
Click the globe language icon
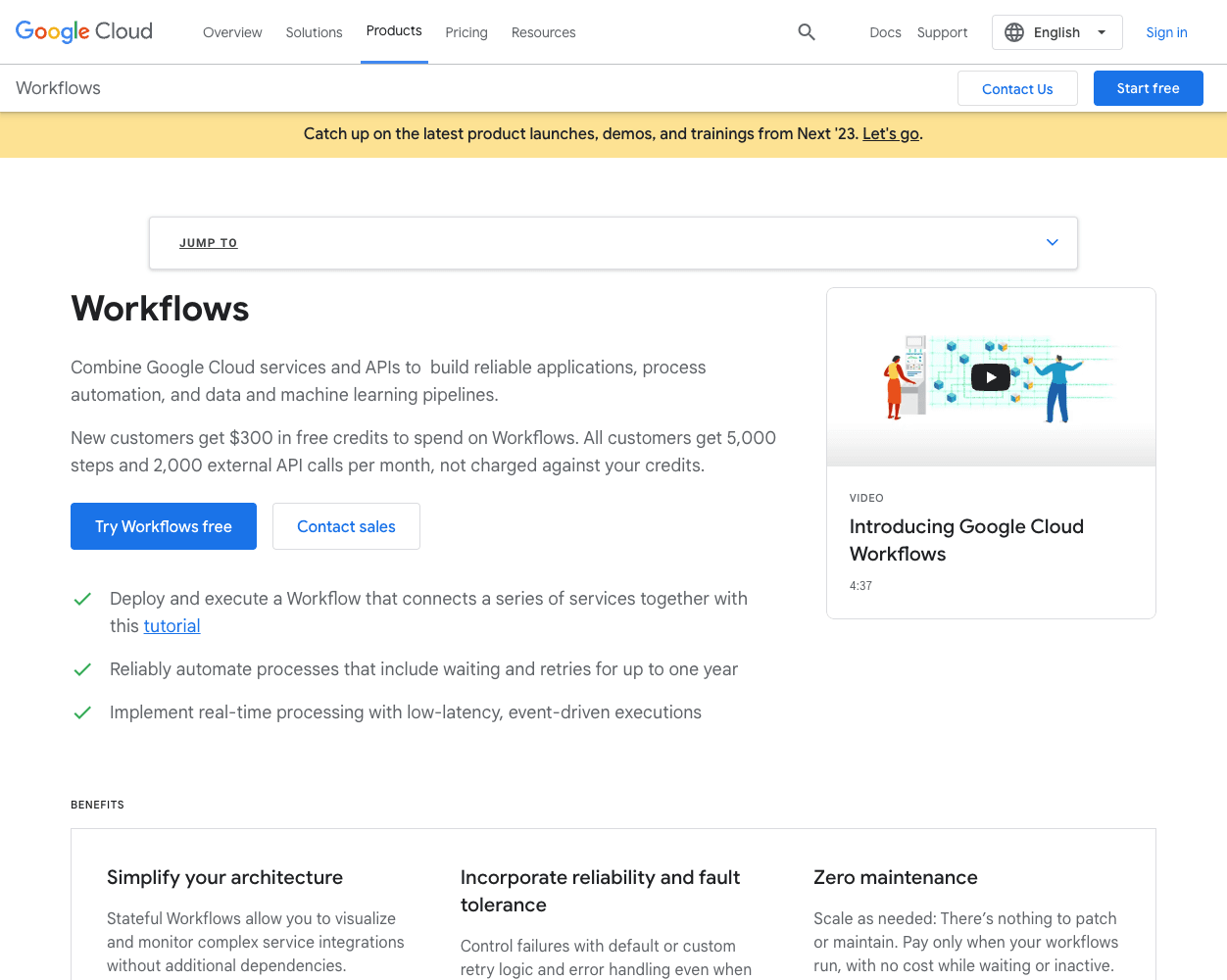pos(1014,32)
